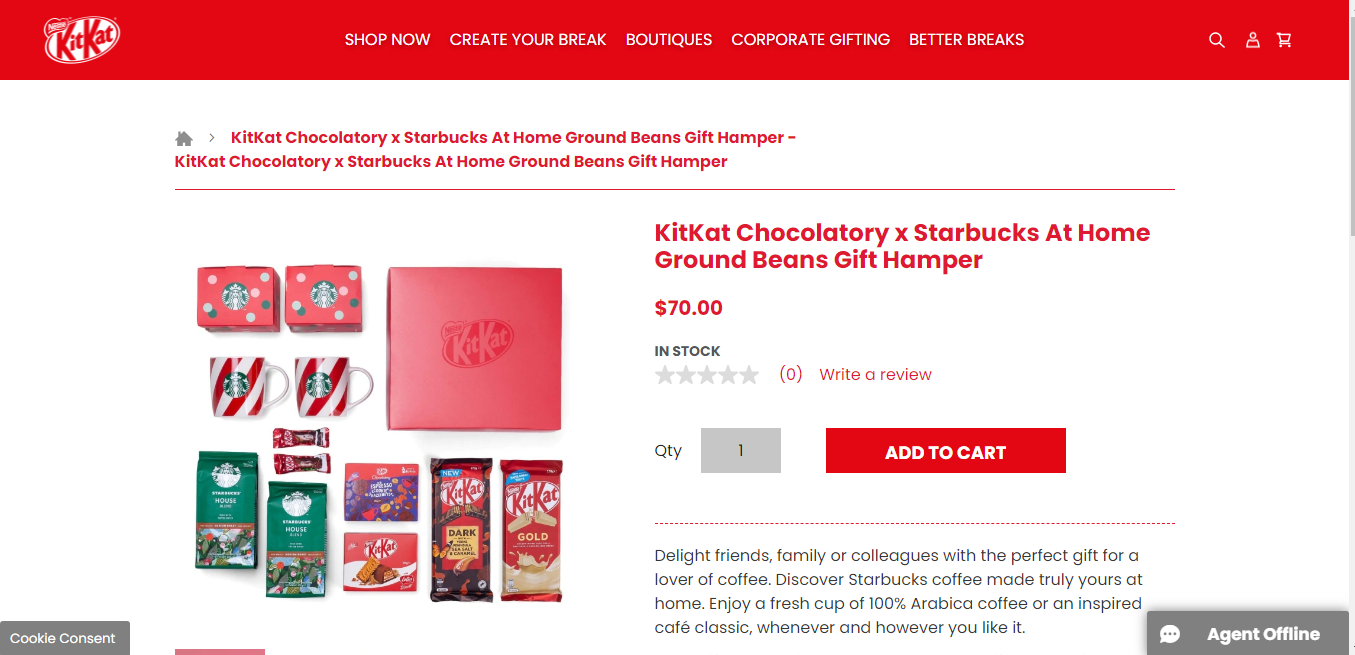
Task: Click the gift hamper product image
Action: 380,432
